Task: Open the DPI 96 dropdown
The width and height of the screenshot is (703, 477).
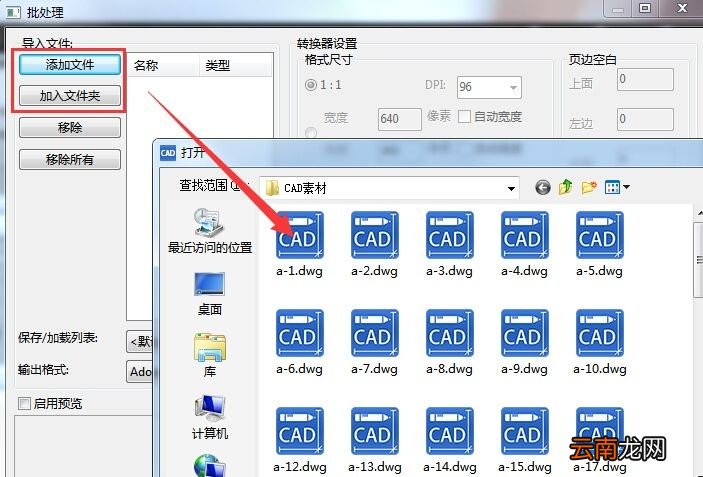Action: 514,87
